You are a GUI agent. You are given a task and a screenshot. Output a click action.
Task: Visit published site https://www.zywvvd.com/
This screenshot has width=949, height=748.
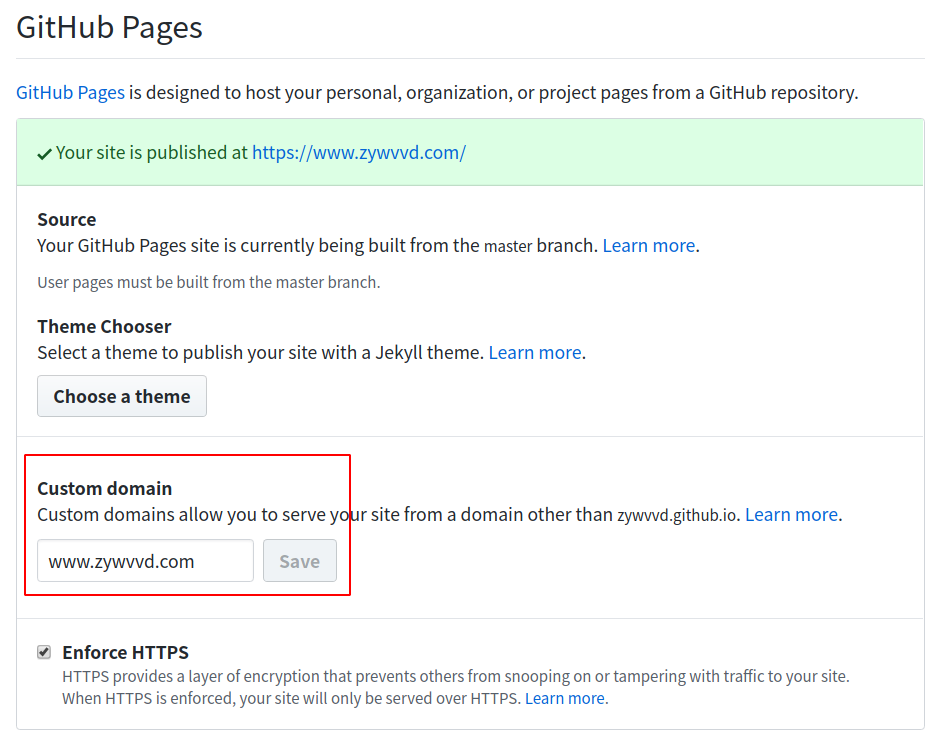[x=359, y=153]
